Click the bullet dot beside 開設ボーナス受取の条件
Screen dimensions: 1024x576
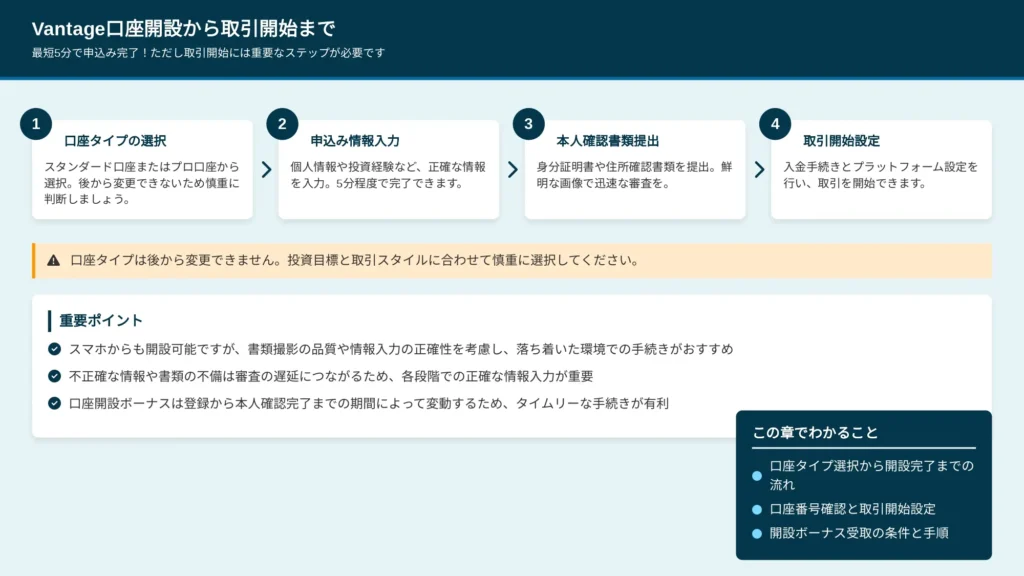[x=757, y=534]
